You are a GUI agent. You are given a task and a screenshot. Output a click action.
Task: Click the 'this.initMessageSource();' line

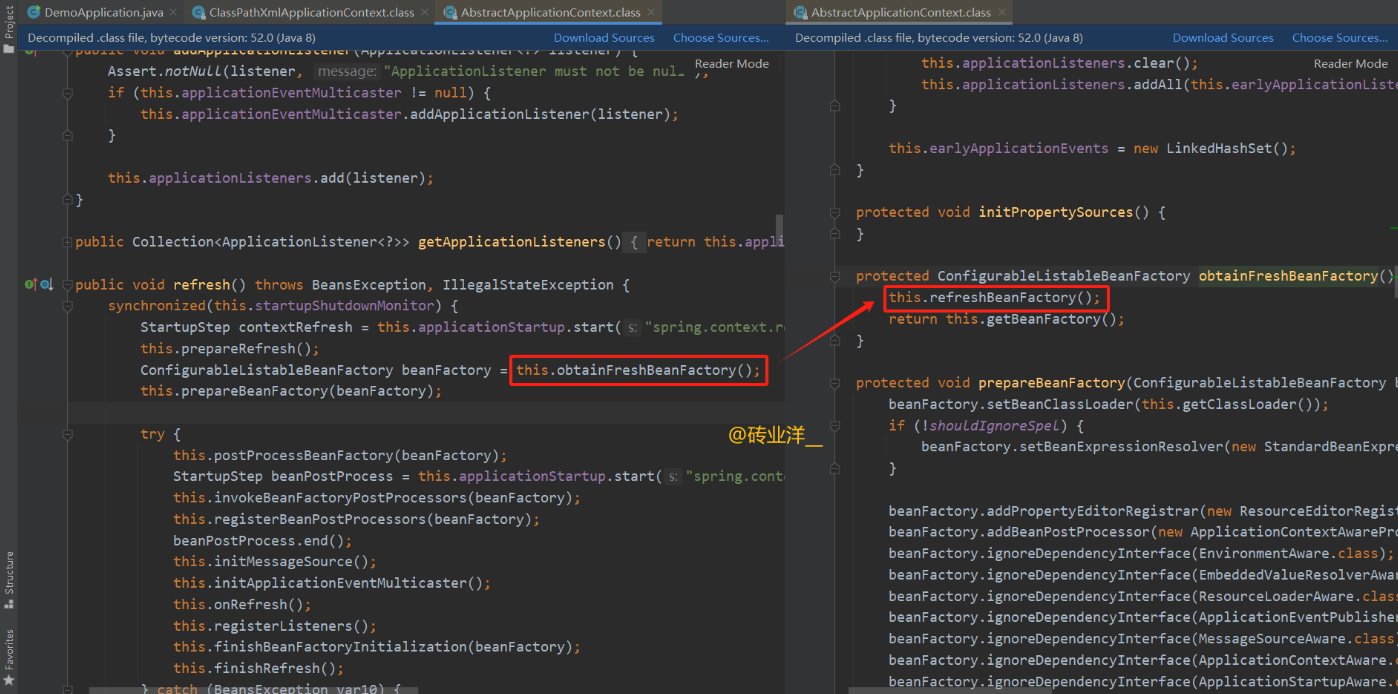pos(275,562)
